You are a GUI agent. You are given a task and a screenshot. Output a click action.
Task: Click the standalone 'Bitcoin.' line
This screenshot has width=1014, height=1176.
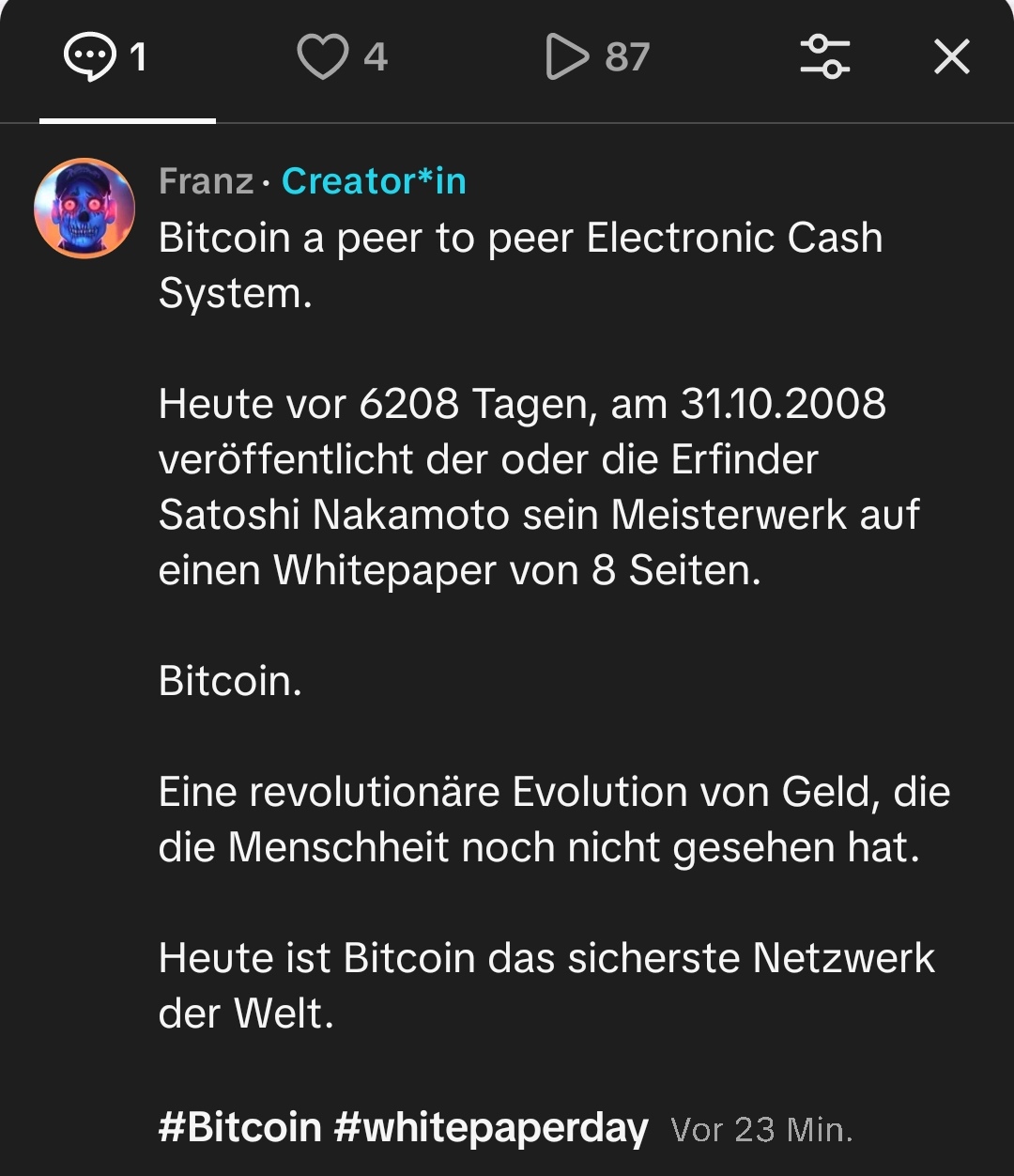click(x=231, y=681)
